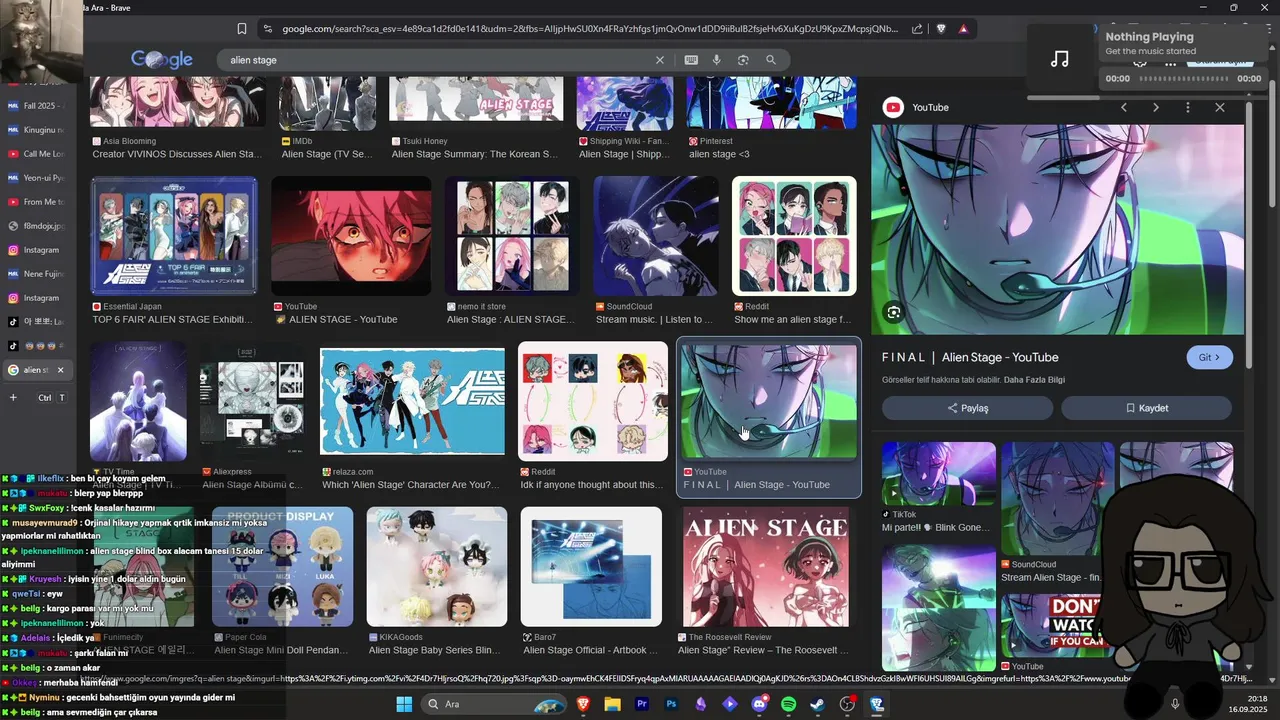
Task: Open site settings icon beside the URL
Action: click(266, 29)
